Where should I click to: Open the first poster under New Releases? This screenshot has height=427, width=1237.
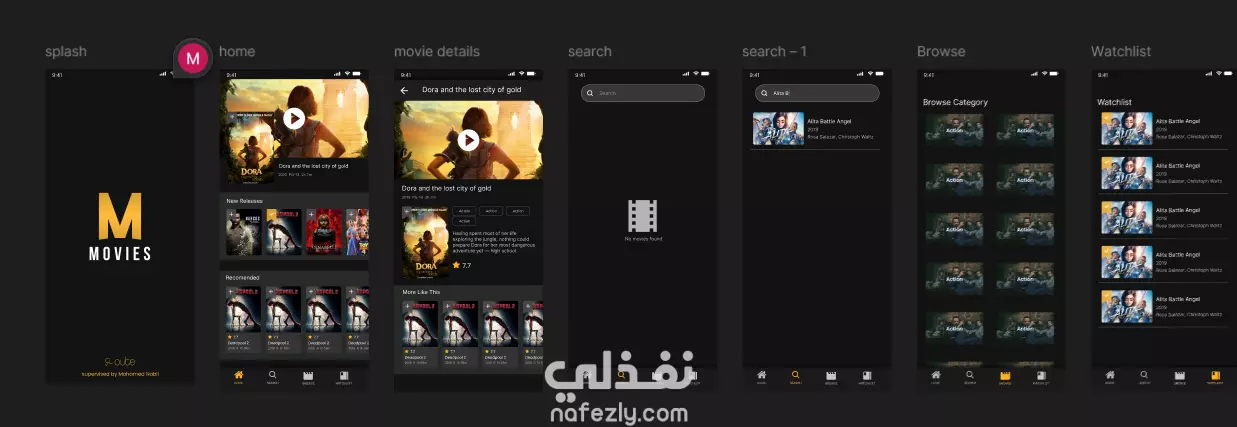243,232
